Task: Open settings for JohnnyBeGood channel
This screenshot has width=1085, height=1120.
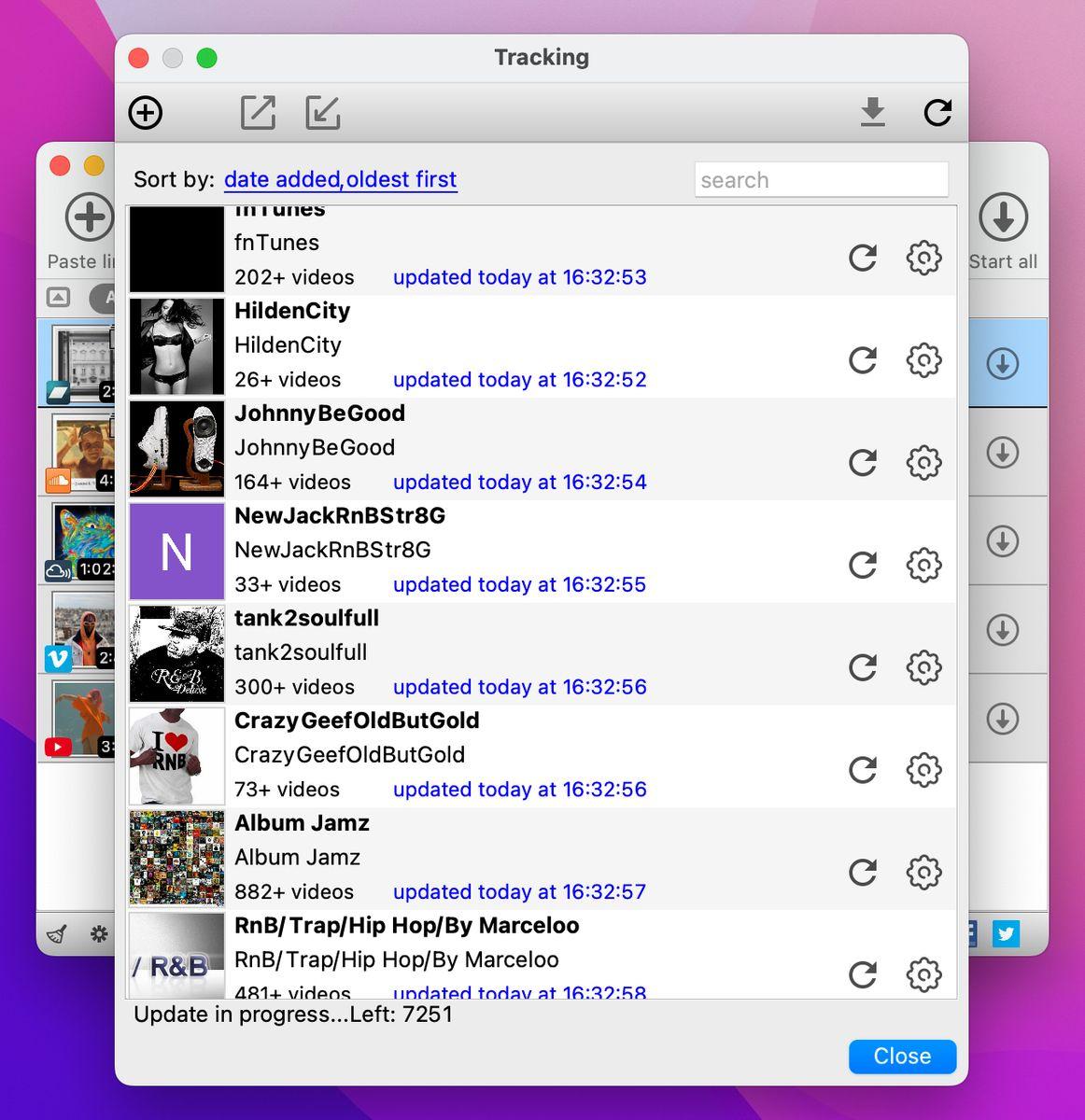Action: [x=923, y=463]
